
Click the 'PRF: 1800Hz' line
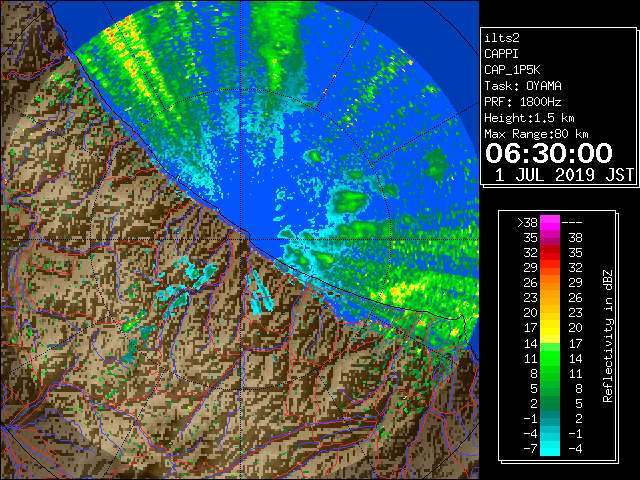523,102
